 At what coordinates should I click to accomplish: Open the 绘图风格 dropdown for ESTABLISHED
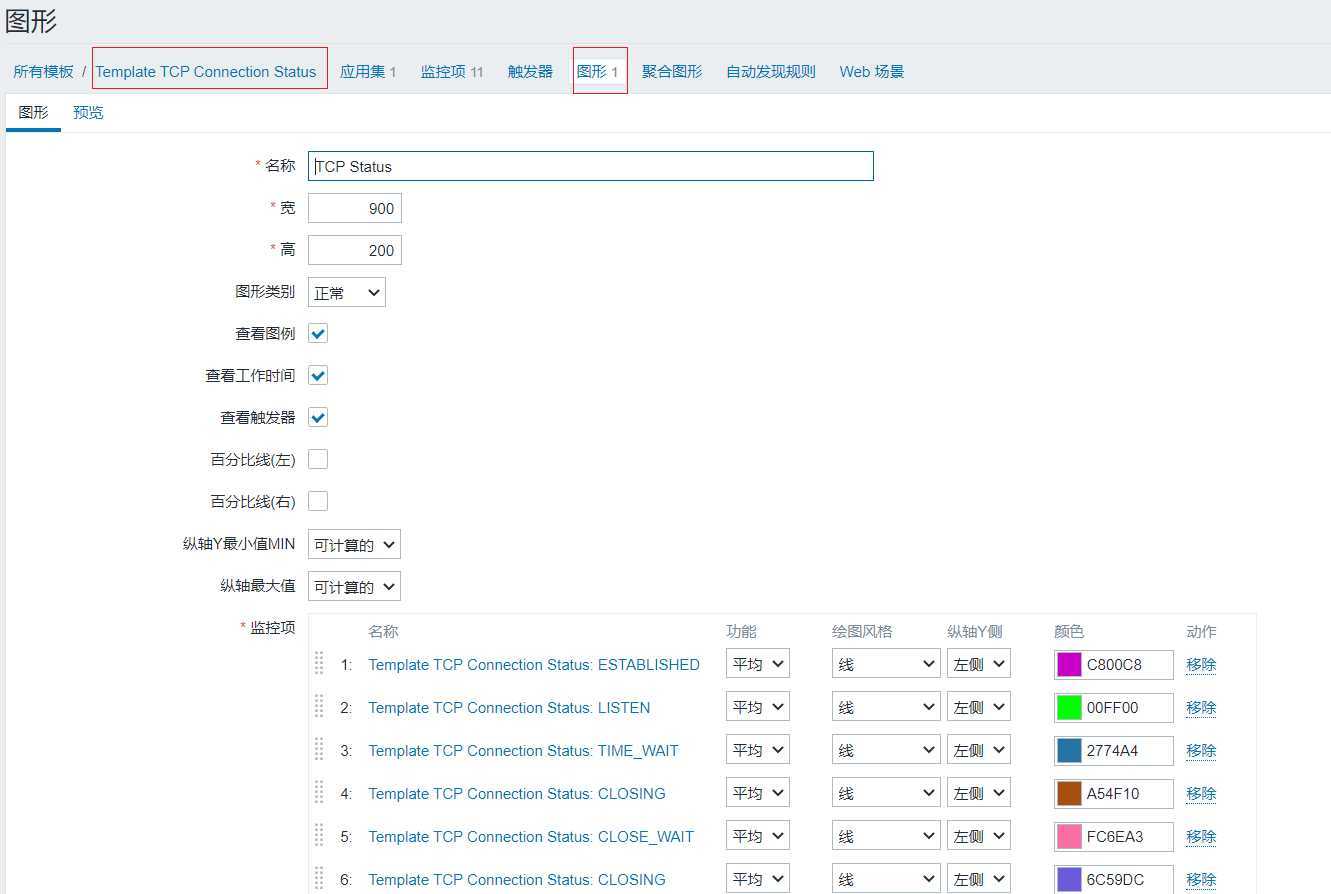(x=885, y=664)
